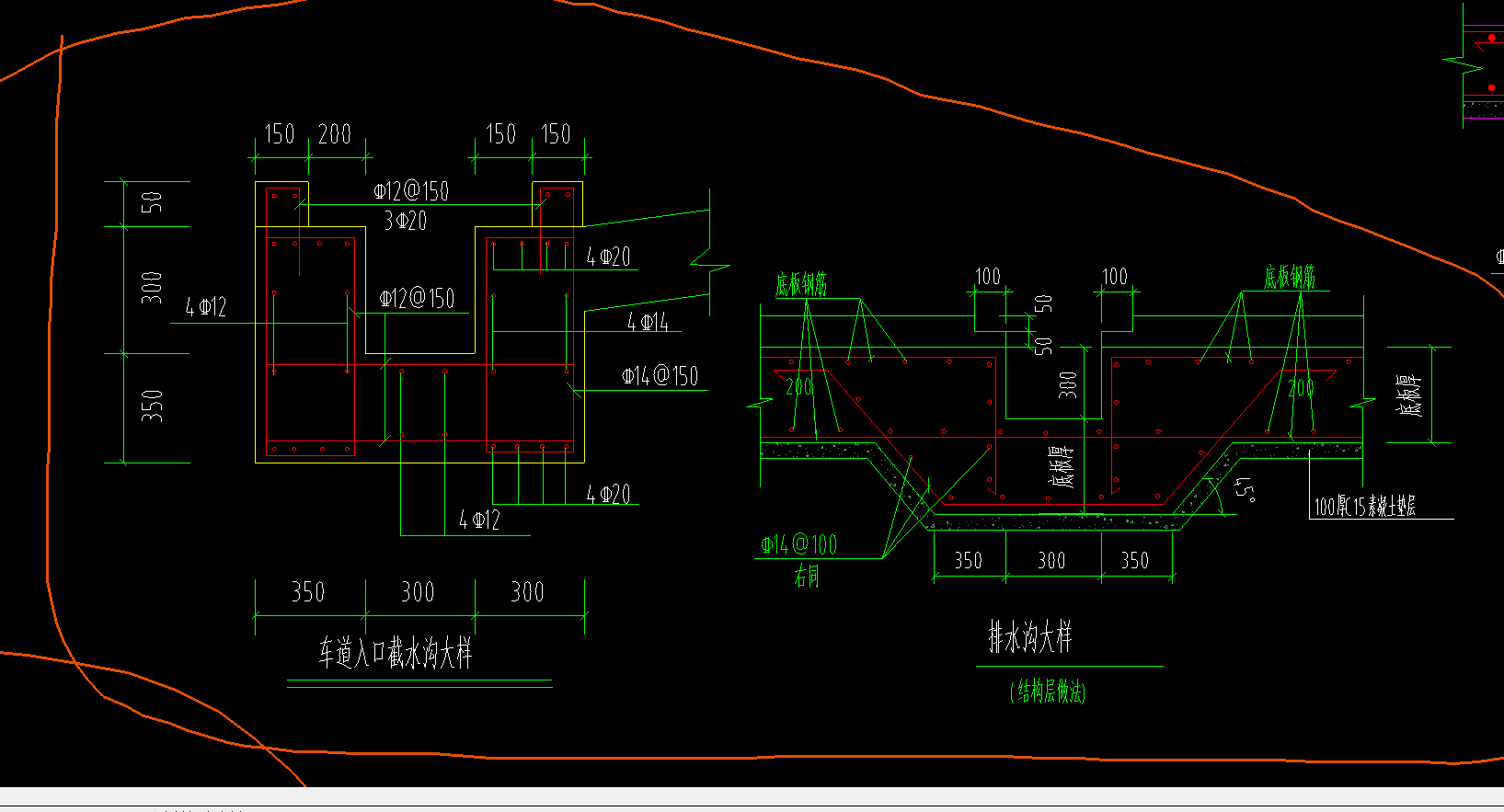This screenshot has height=812, width=1504.
Task: Select the rebar annotation Φ14@100
Action: tap(799, 545)
